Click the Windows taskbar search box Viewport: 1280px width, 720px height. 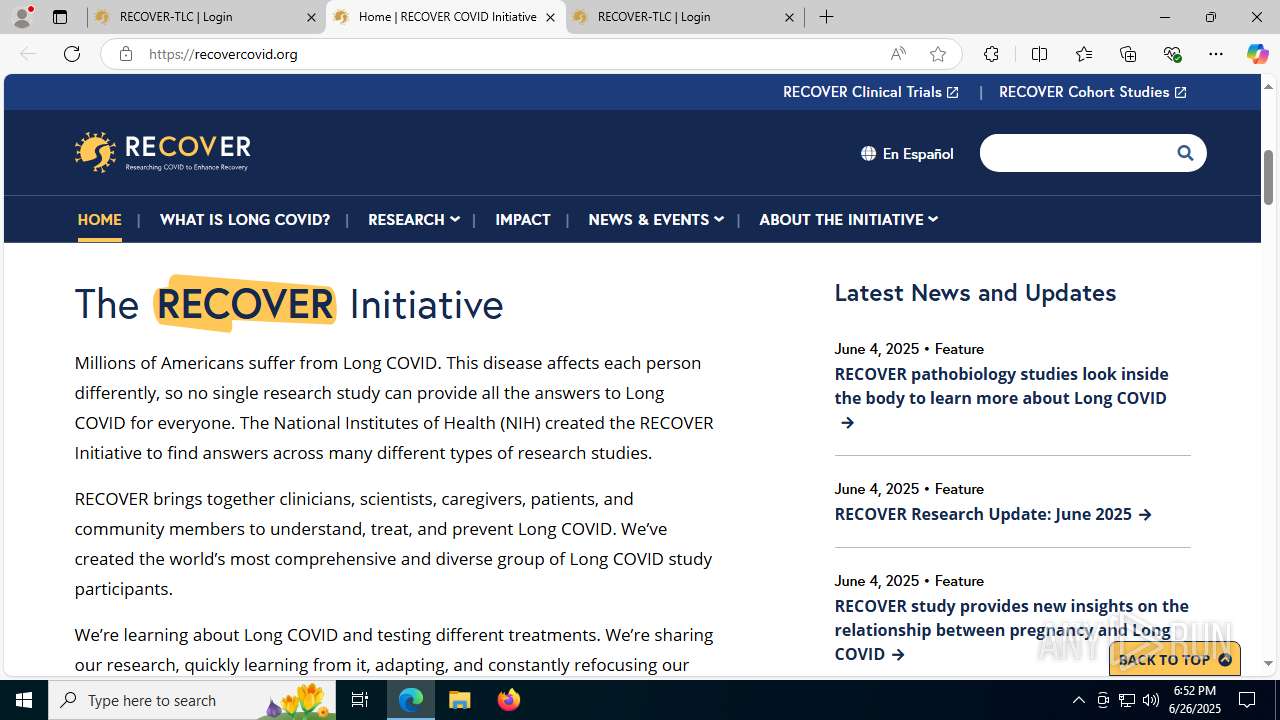(193, 700)
